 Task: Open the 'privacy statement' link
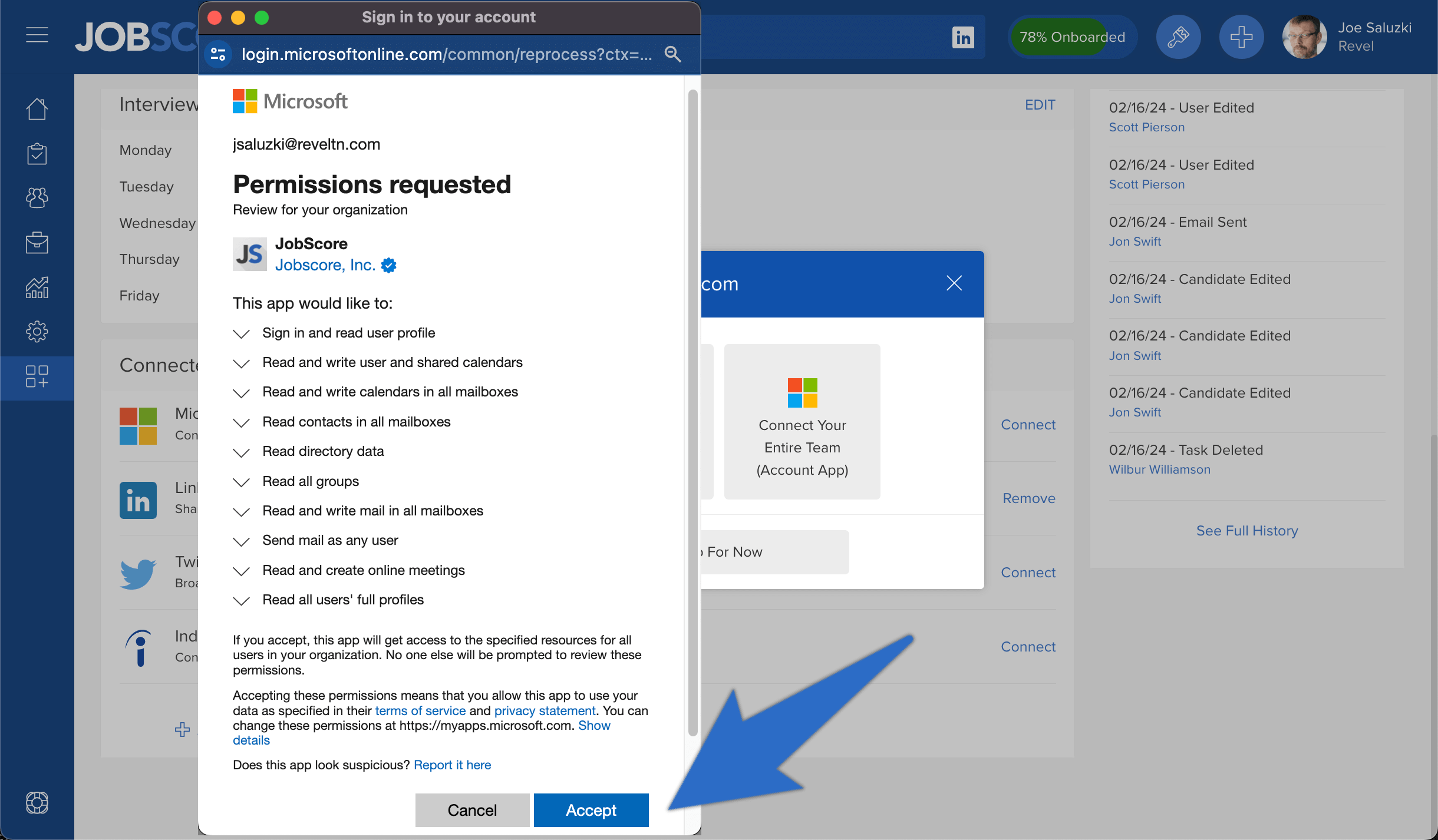[x=545, y=711]
